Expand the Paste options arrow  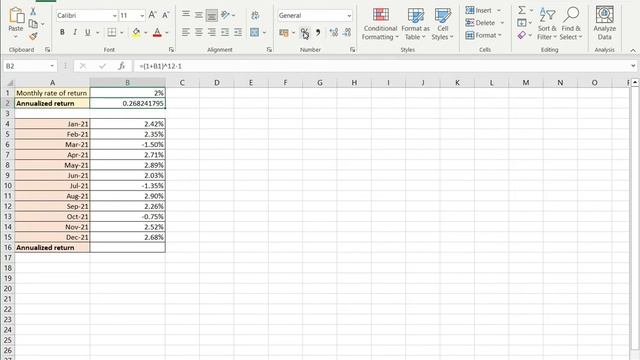pyautogui.click(x=16, y=37)
